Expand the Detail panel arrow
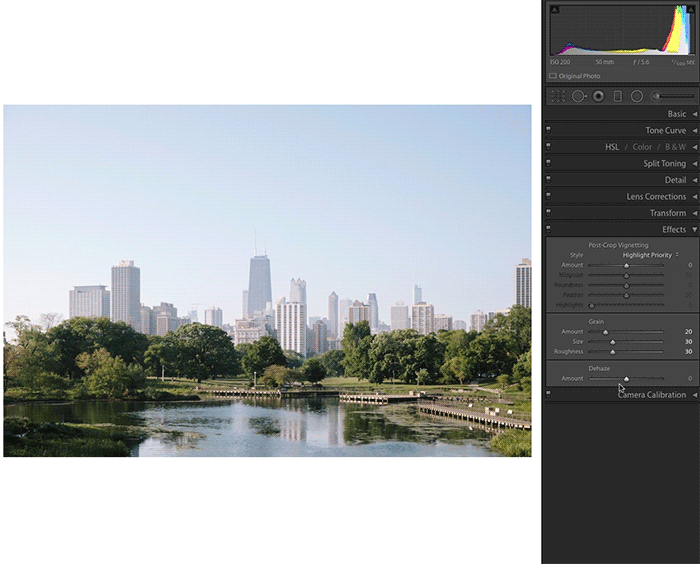Screen dimensions: 700x564 click(695, 180)
